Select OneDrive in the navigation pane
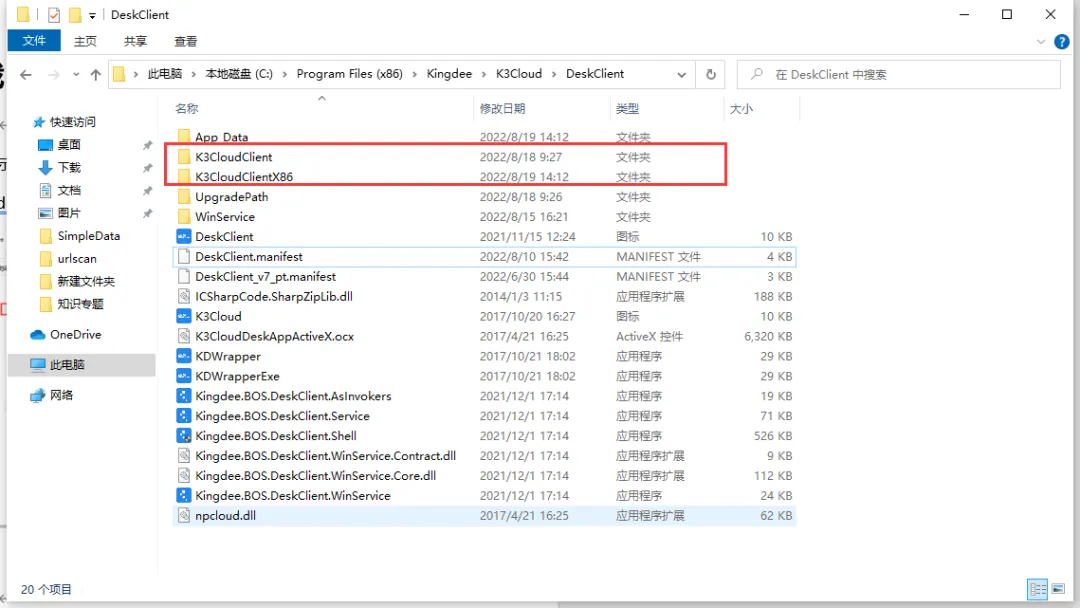 [75, 335]
